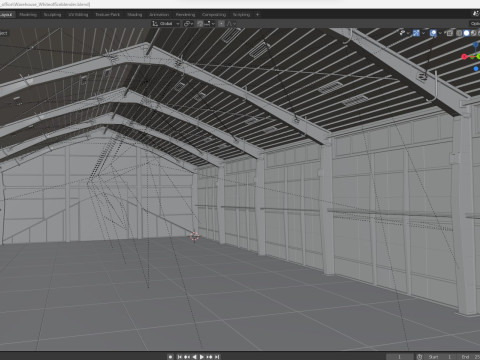Open the proportional editing falloff dropdown

click(231, 24)
